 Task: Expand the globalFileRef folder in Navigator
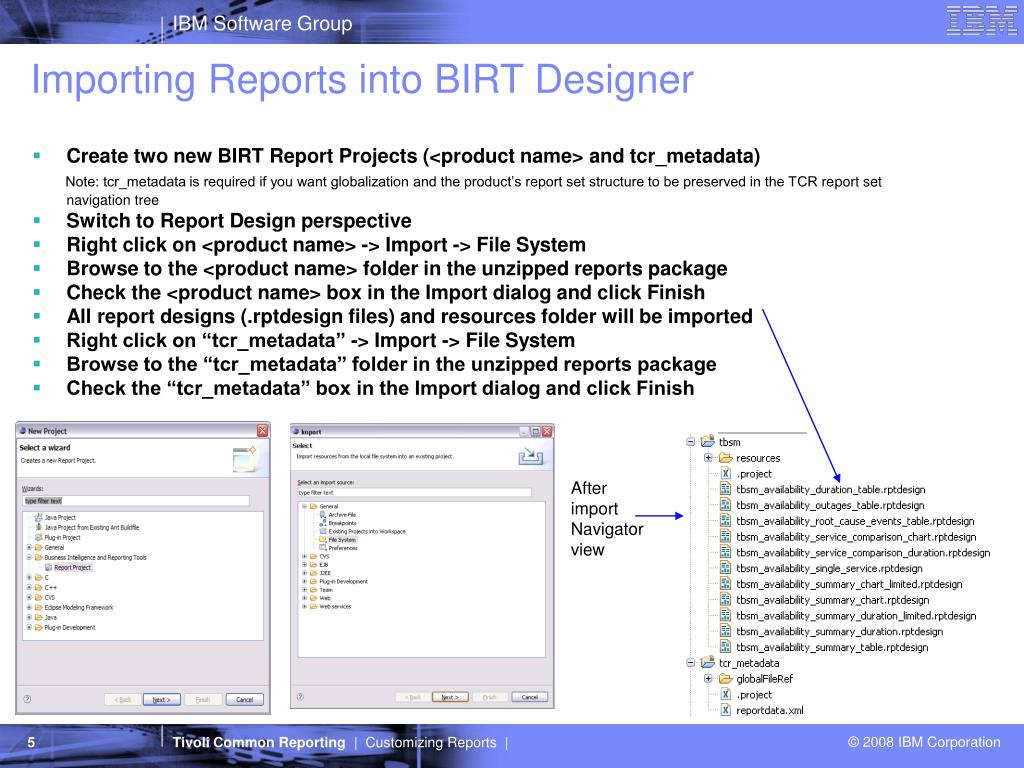pyautogui.click(x=708, y=679)
